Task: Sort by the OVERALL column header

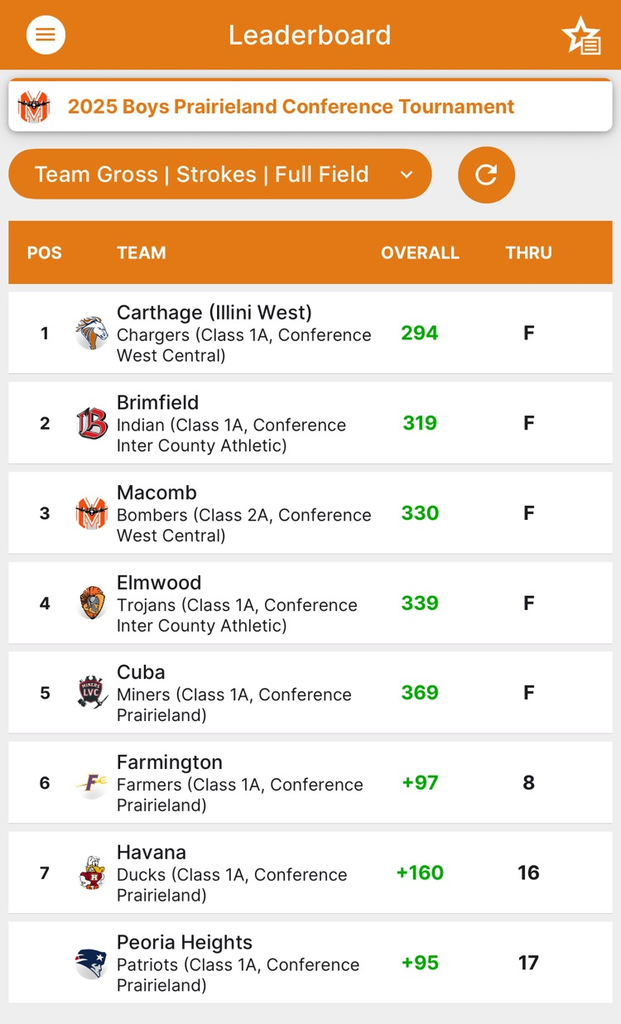Action: click(x=420, y=253)
